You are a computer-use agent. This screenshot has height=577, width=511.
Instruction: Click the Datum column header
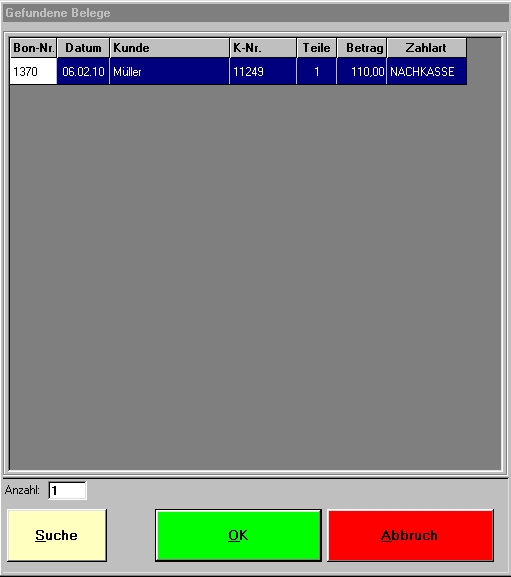(83, 48)
